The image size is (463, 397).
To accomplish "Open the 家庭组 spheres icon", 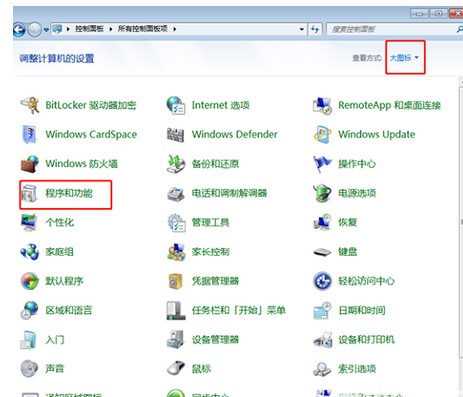I will pyautogui.click(x=30, y=252).
